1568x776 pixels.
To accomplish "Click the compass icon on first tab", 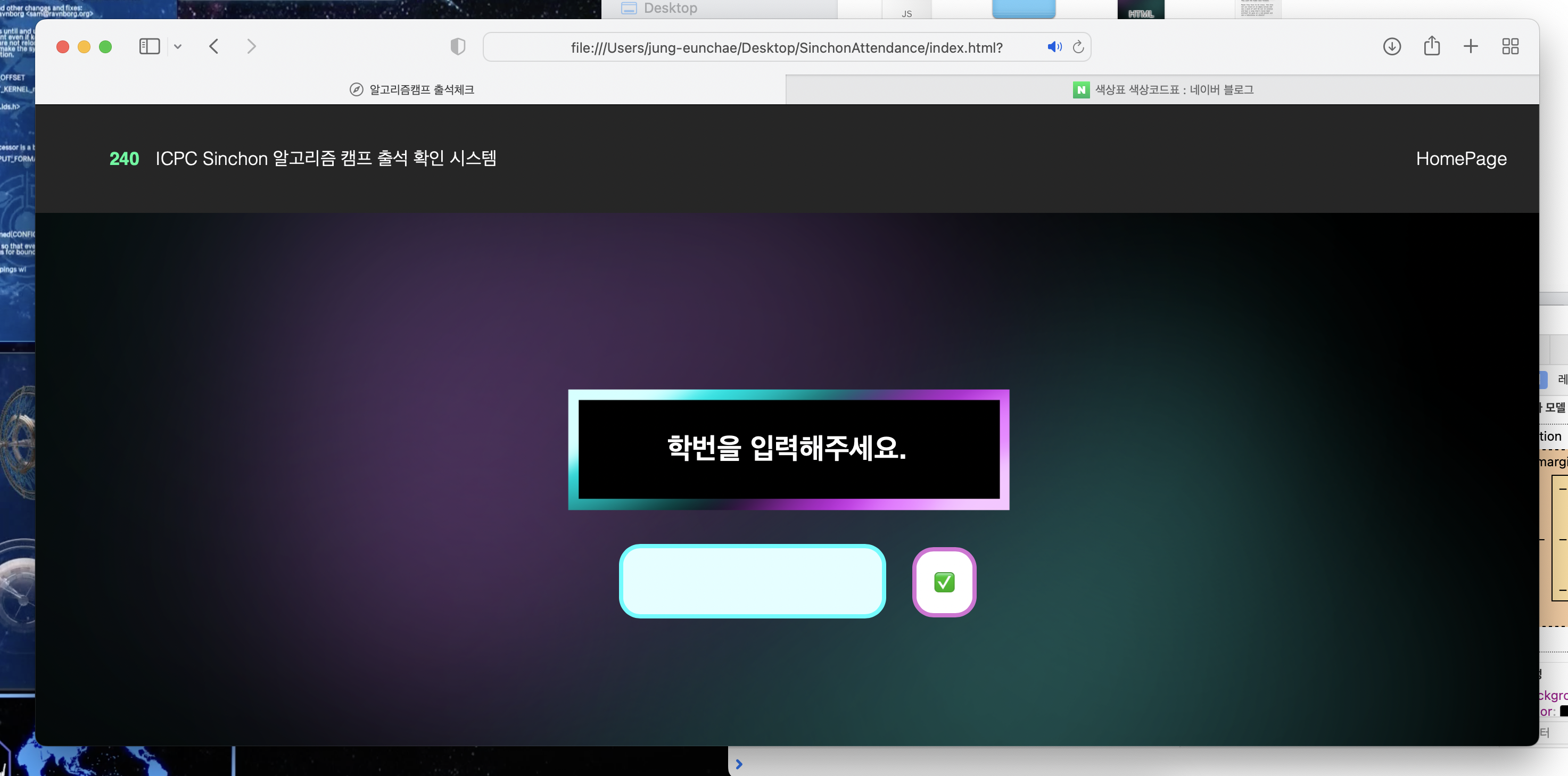I will (356, 89).
